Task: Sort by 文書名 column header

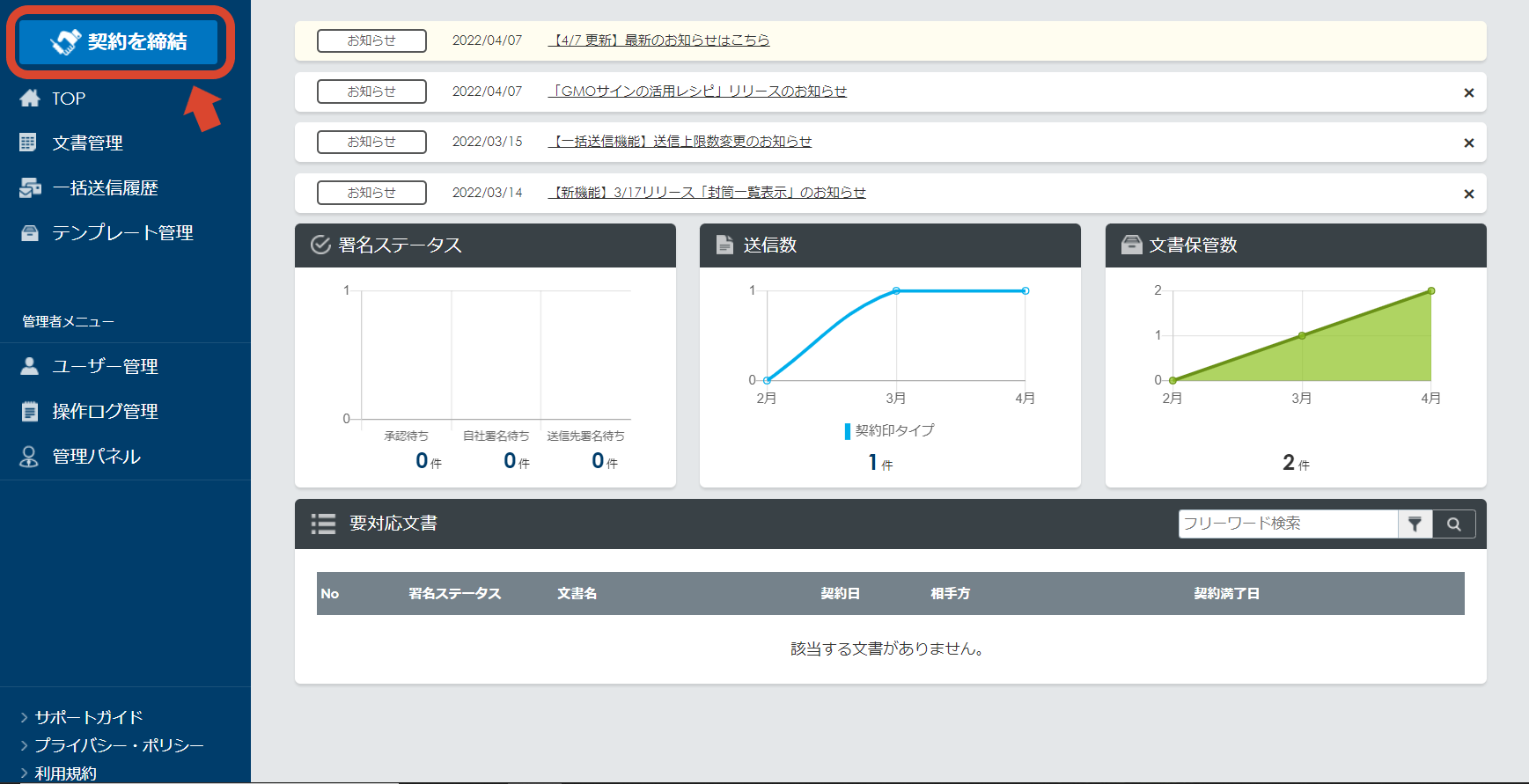Action: 577,594
